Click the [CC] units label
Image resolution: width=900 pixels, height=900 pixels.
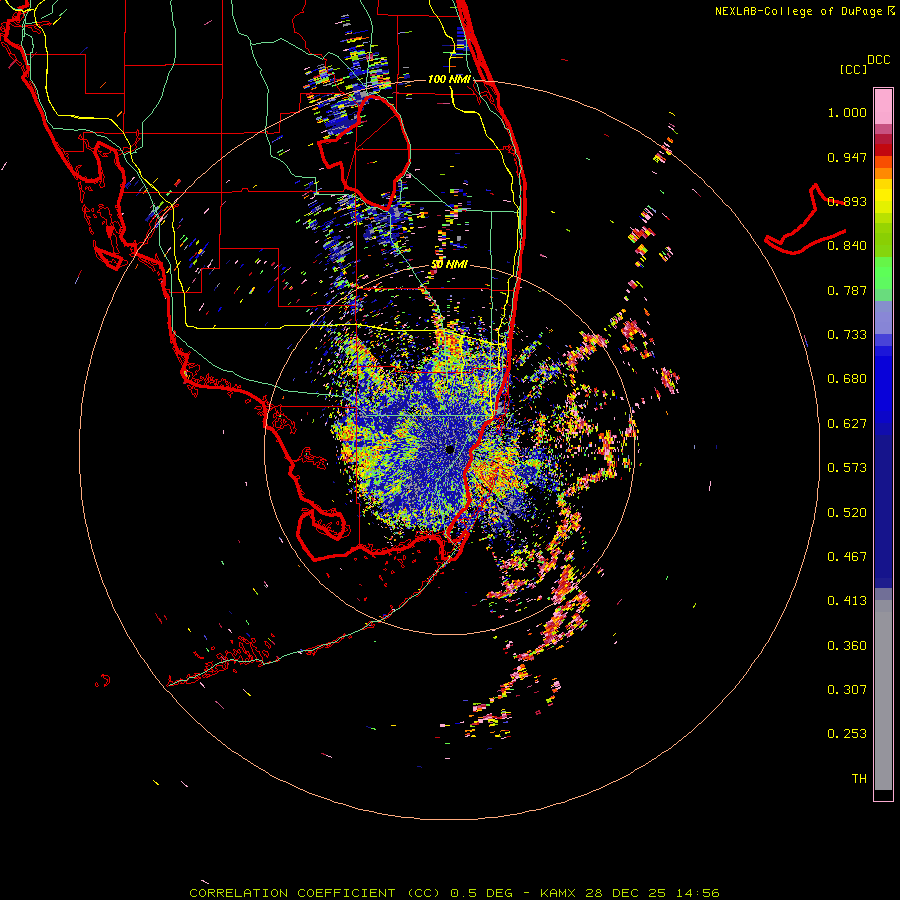pyautogui.click(x=854, y=69)
